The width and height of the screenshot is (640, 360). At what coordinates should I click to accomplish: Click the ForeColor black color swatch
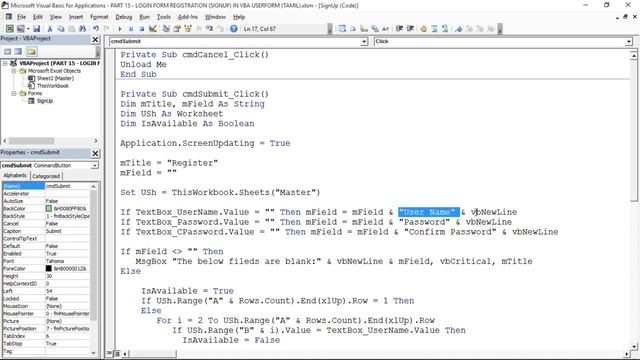[49, 269]
